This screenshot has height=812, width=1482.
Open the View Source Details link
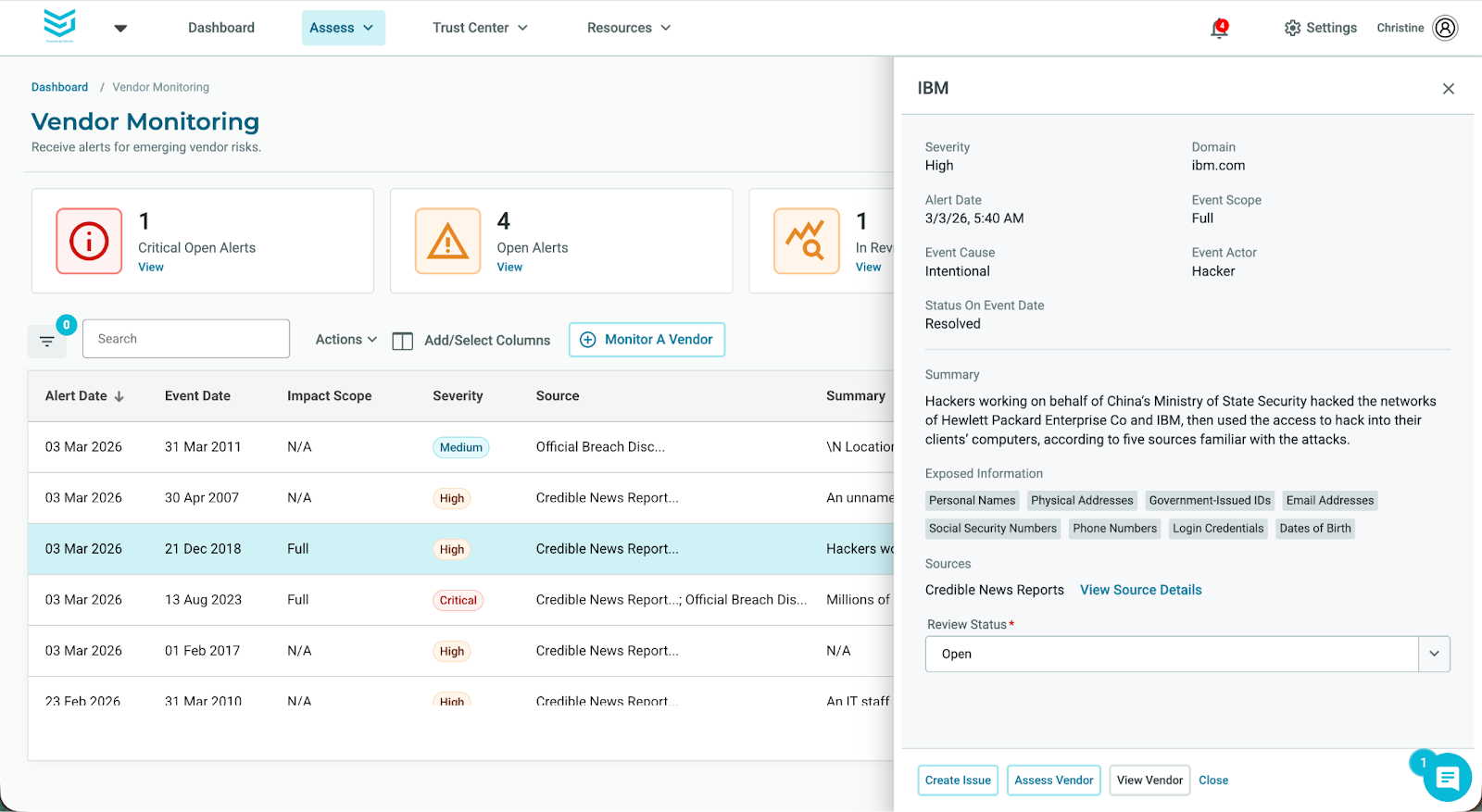pyautogui.click(x=1140, y=590)
